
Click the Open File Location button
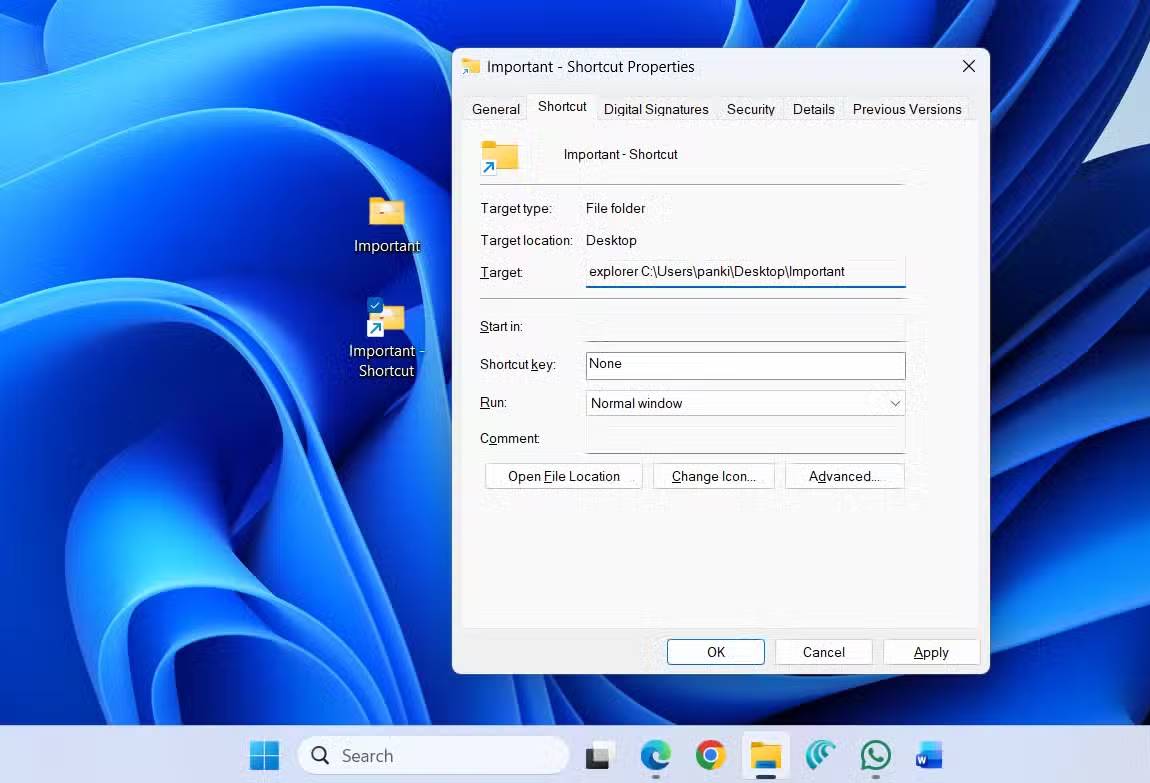tap(563, 476)
